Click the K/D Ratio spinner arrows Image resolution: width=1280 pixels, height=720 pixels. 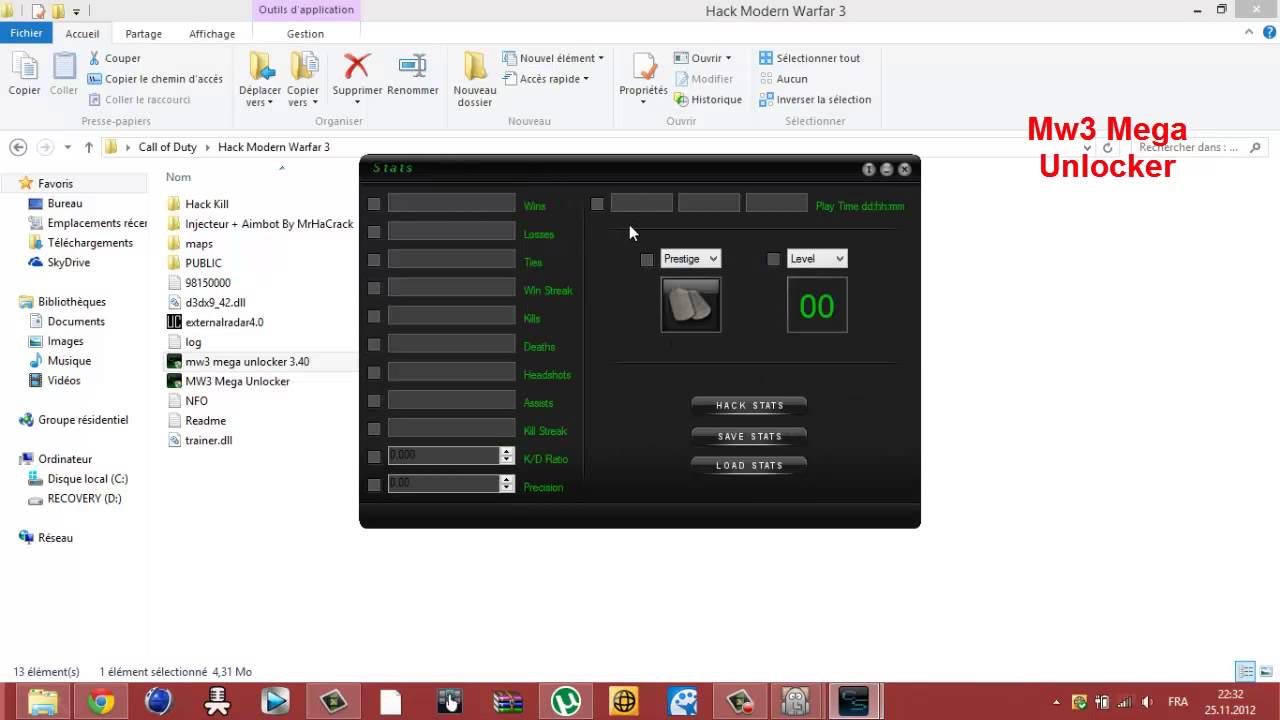pos(507,455)
